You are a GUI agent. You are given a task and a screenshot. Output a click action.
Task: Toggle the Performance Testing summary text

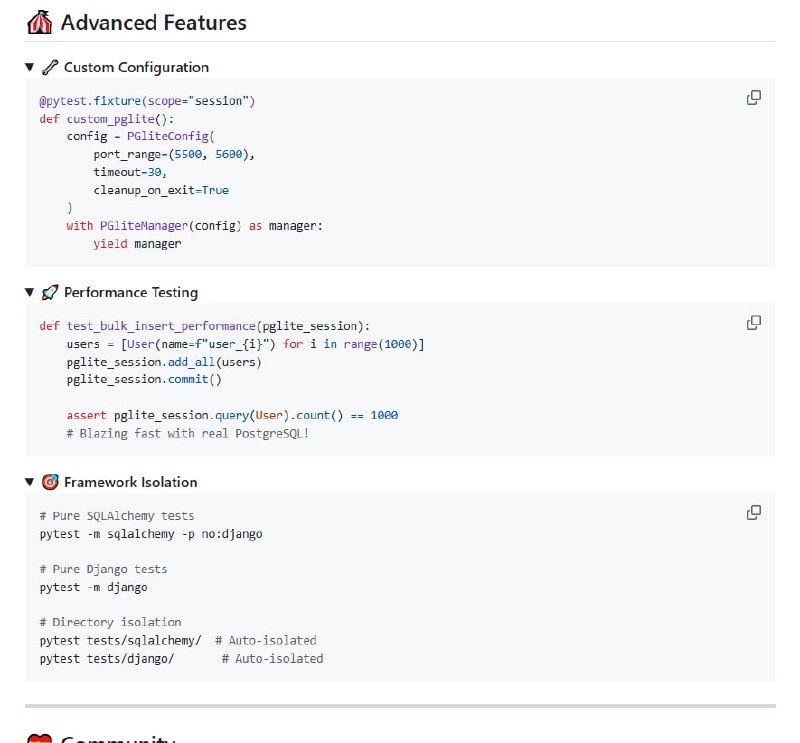[x=128, y=292]
